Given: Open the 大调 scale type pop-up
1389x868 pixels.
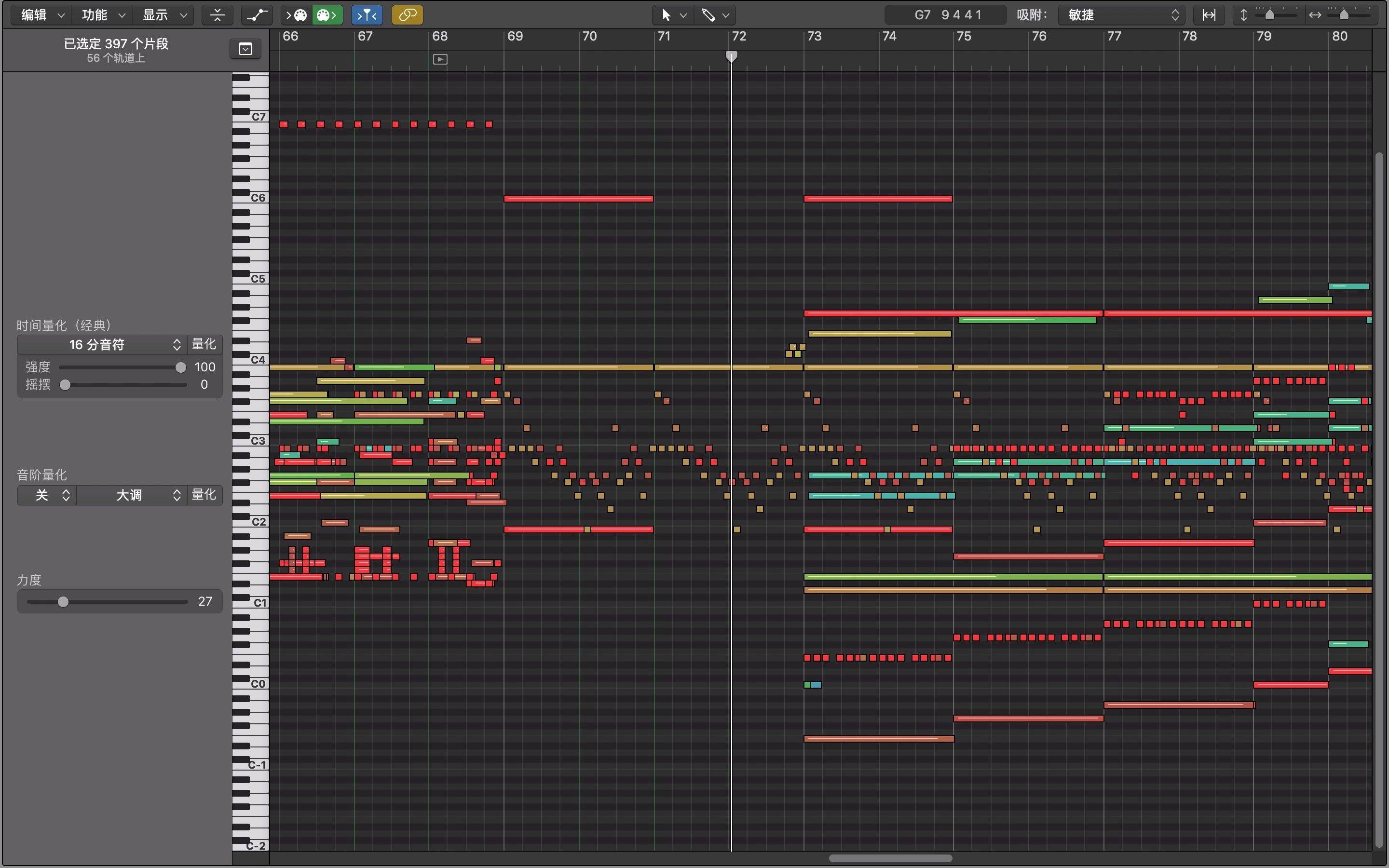Looking at the screenshot, I should pos(132,495).
